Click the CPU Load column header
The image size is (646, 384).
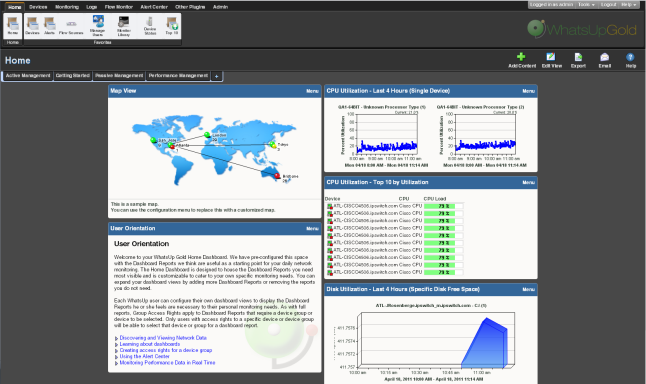[435, 199]
